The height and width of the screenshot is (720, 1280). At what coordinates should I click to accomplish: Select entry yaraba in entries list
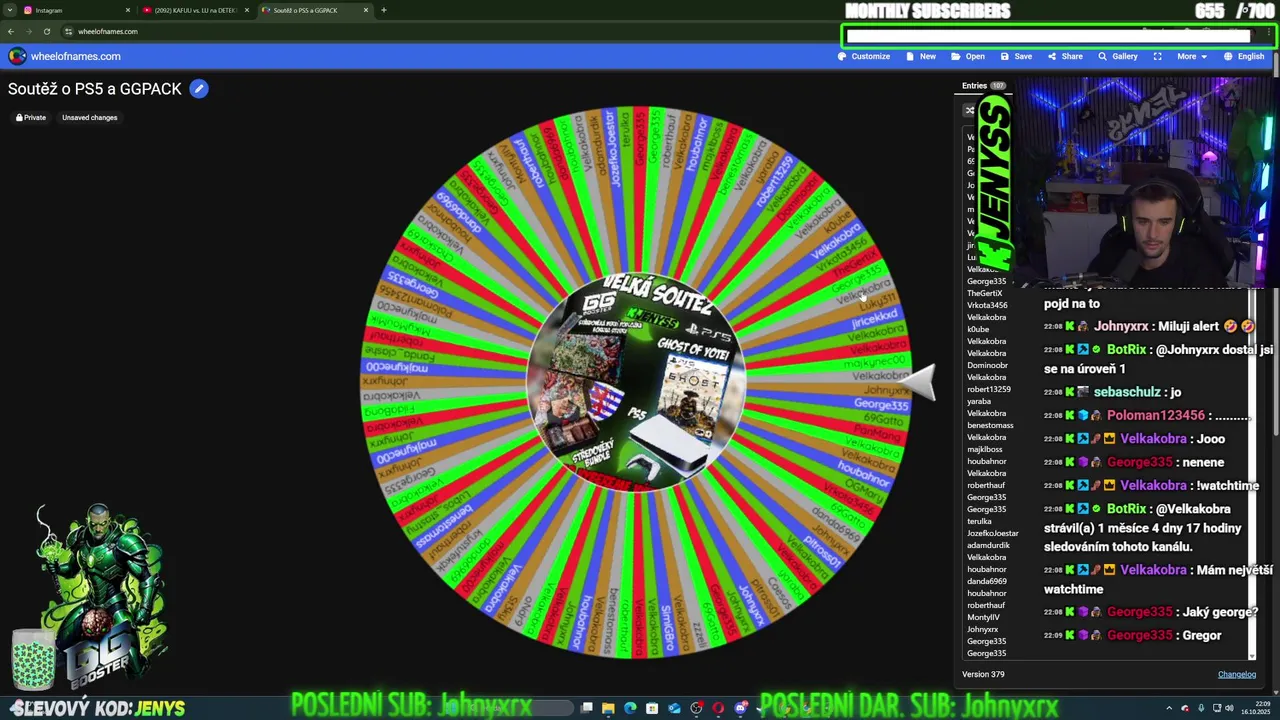(979, 401)
